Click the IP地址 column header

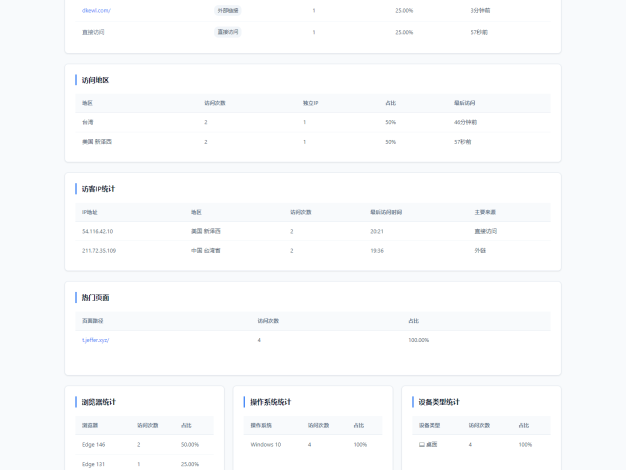(x=90, y=212)
